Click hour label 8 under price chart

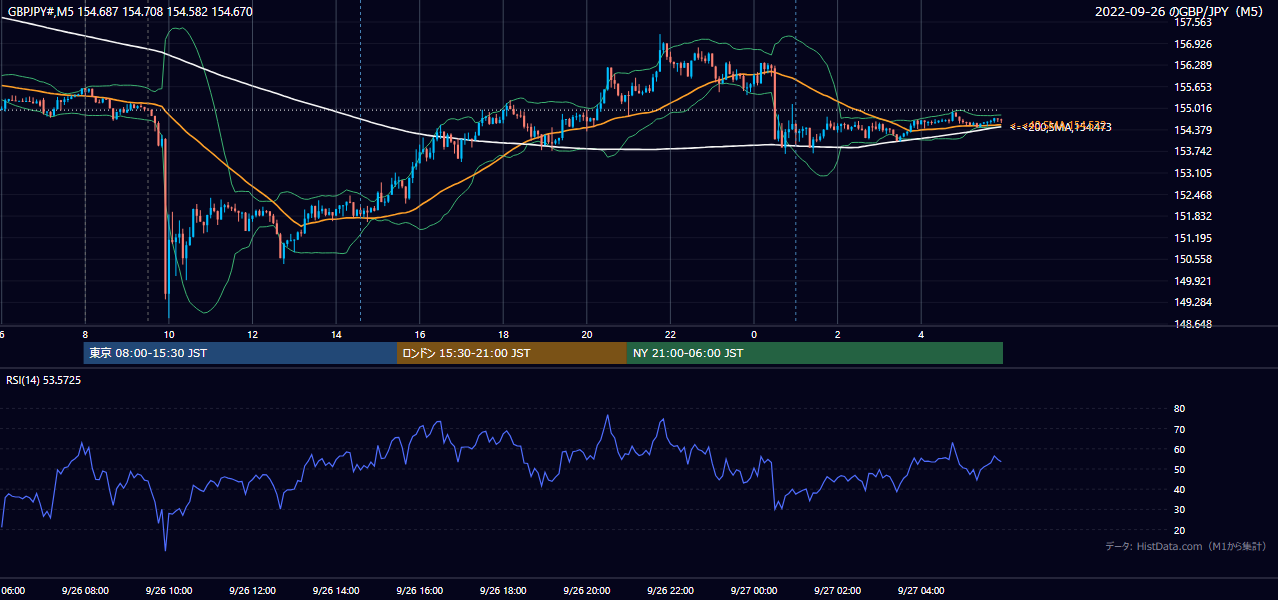tap(85, 334)
